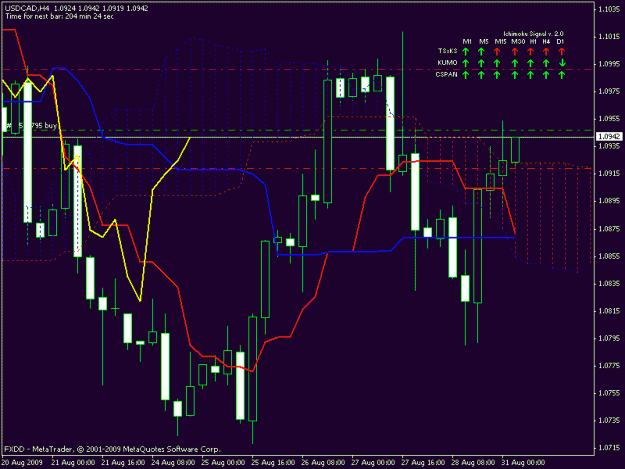Click the '31 Aug 00:00' time axis label

pyautogui.click(x=523, y=463)
